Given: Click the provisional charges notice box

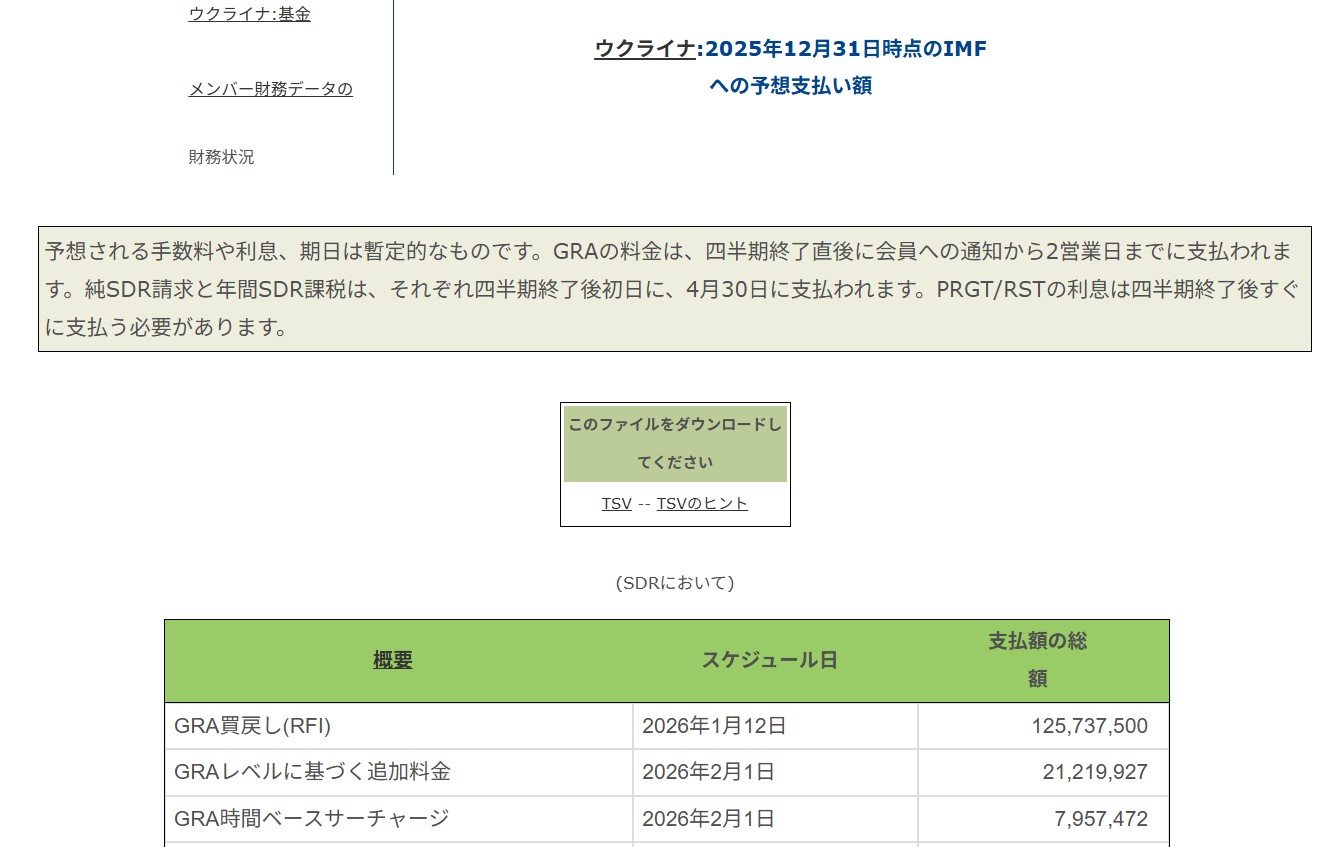Looking at the screenshot, I should click(674, 289).
